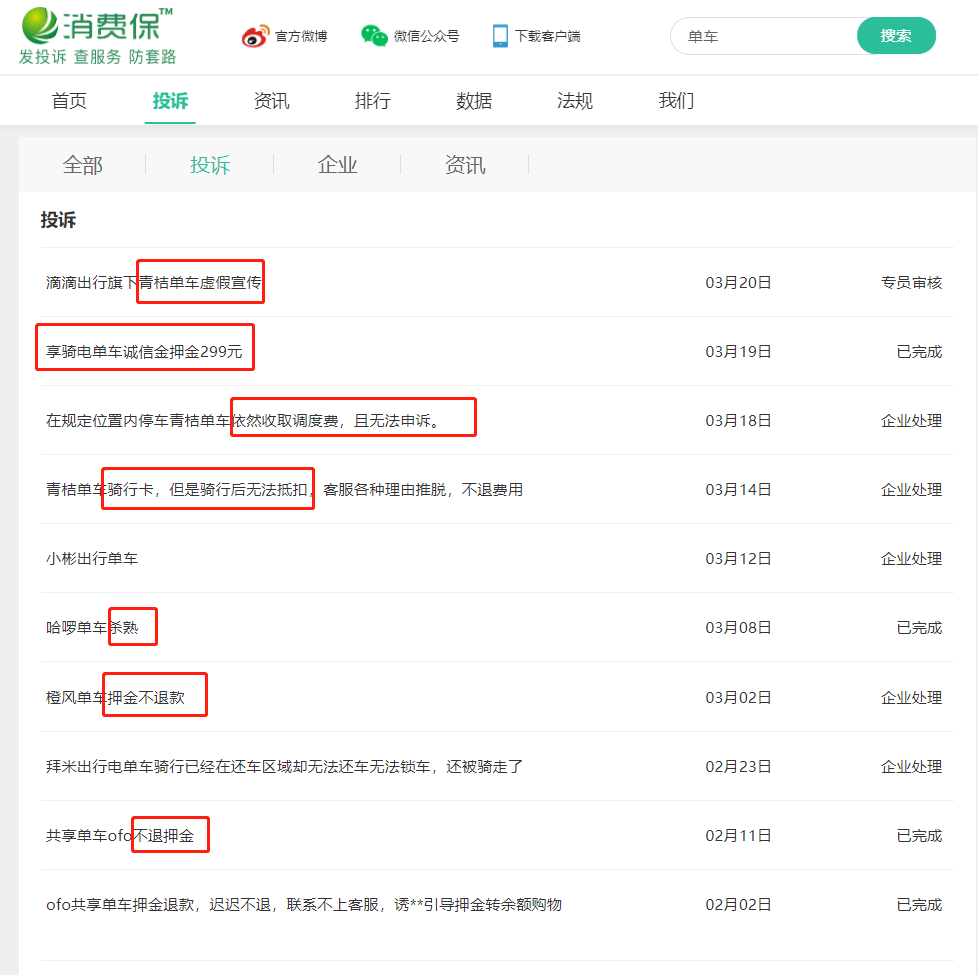Click 企业处理 status in the 橙风单车 row
The height and width of the screenshot is (975, 978).
tap(911, 697)
